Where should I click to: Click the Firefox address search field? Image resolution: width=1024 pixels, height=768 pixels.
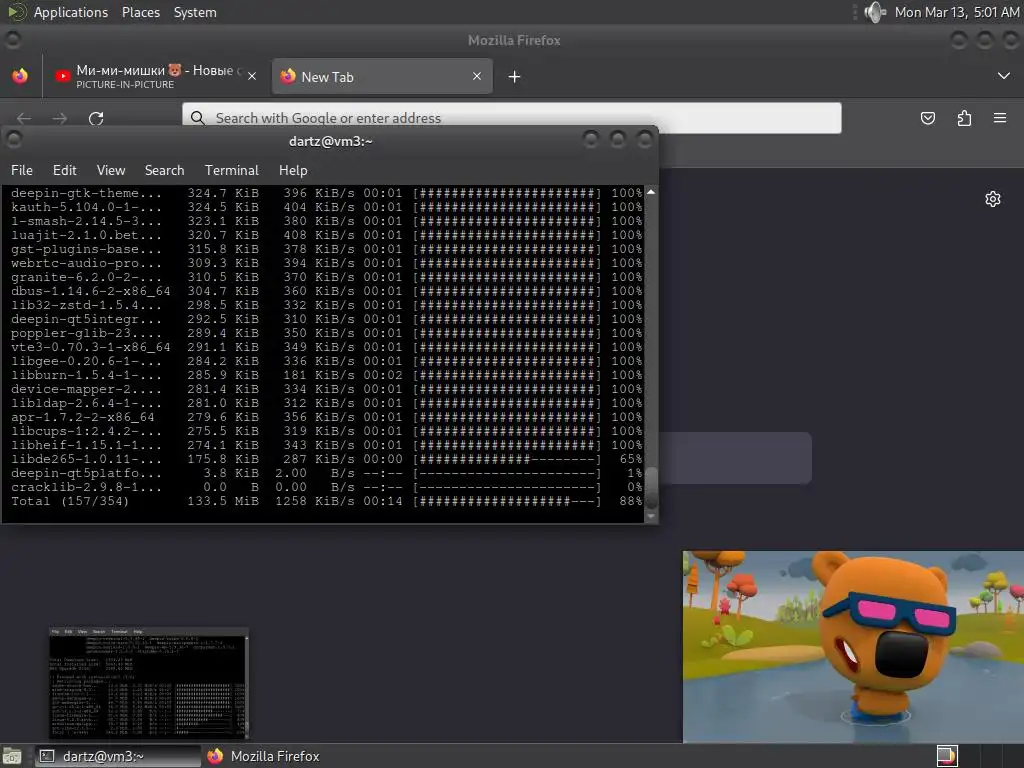point(511,118)
